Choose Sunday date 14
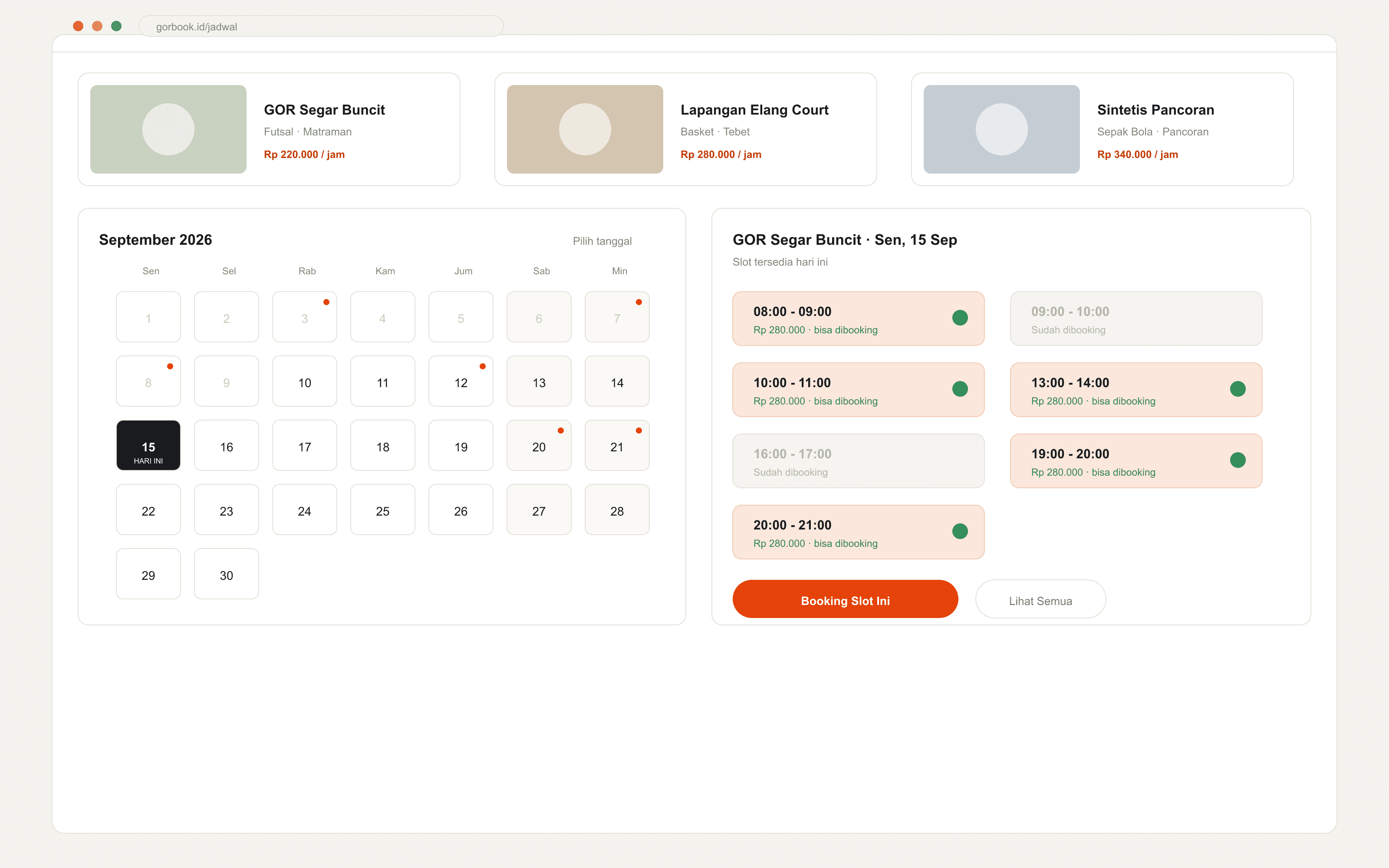 [617, 381]
